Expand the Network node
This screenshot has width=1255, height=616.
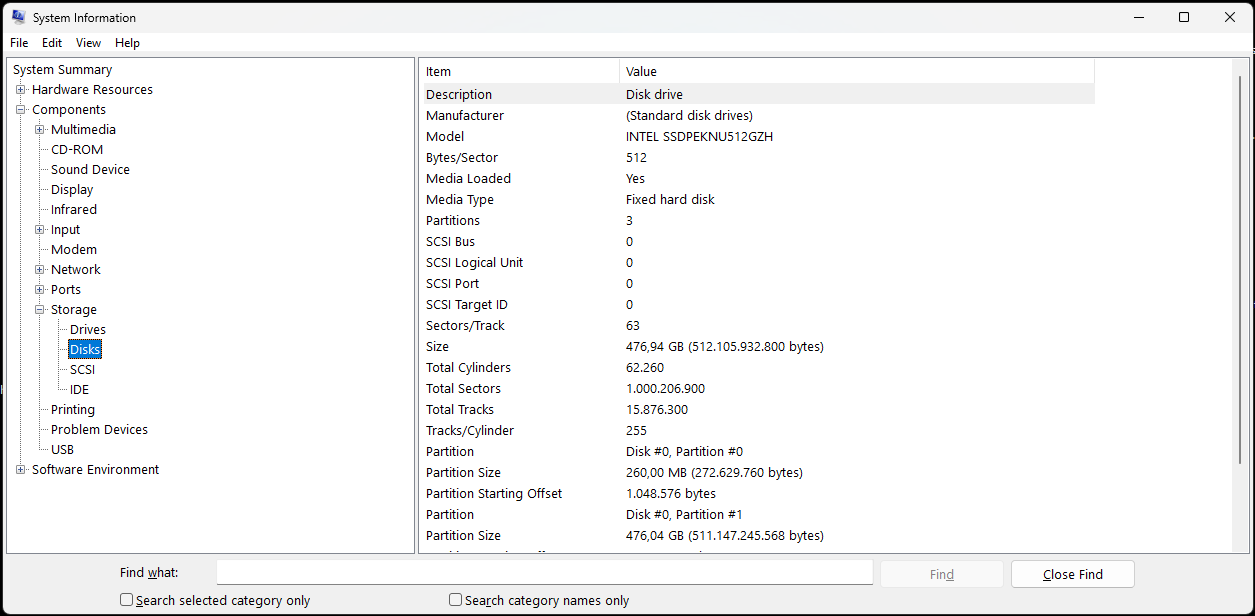coord(40,269)
